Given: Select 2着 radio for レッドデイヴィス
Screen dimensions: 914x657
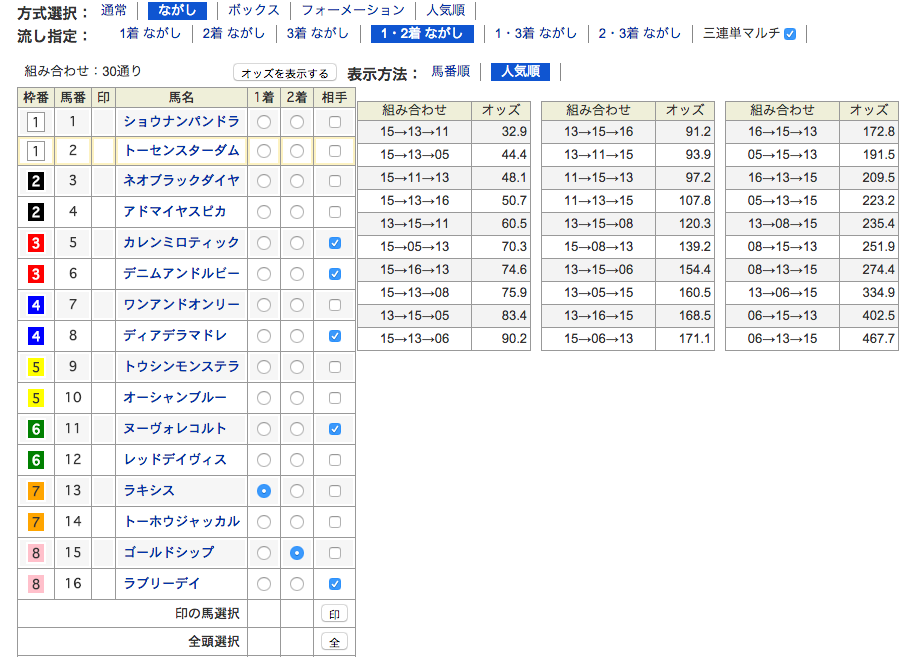Looking at the screenshot, I should coord(297,460).
